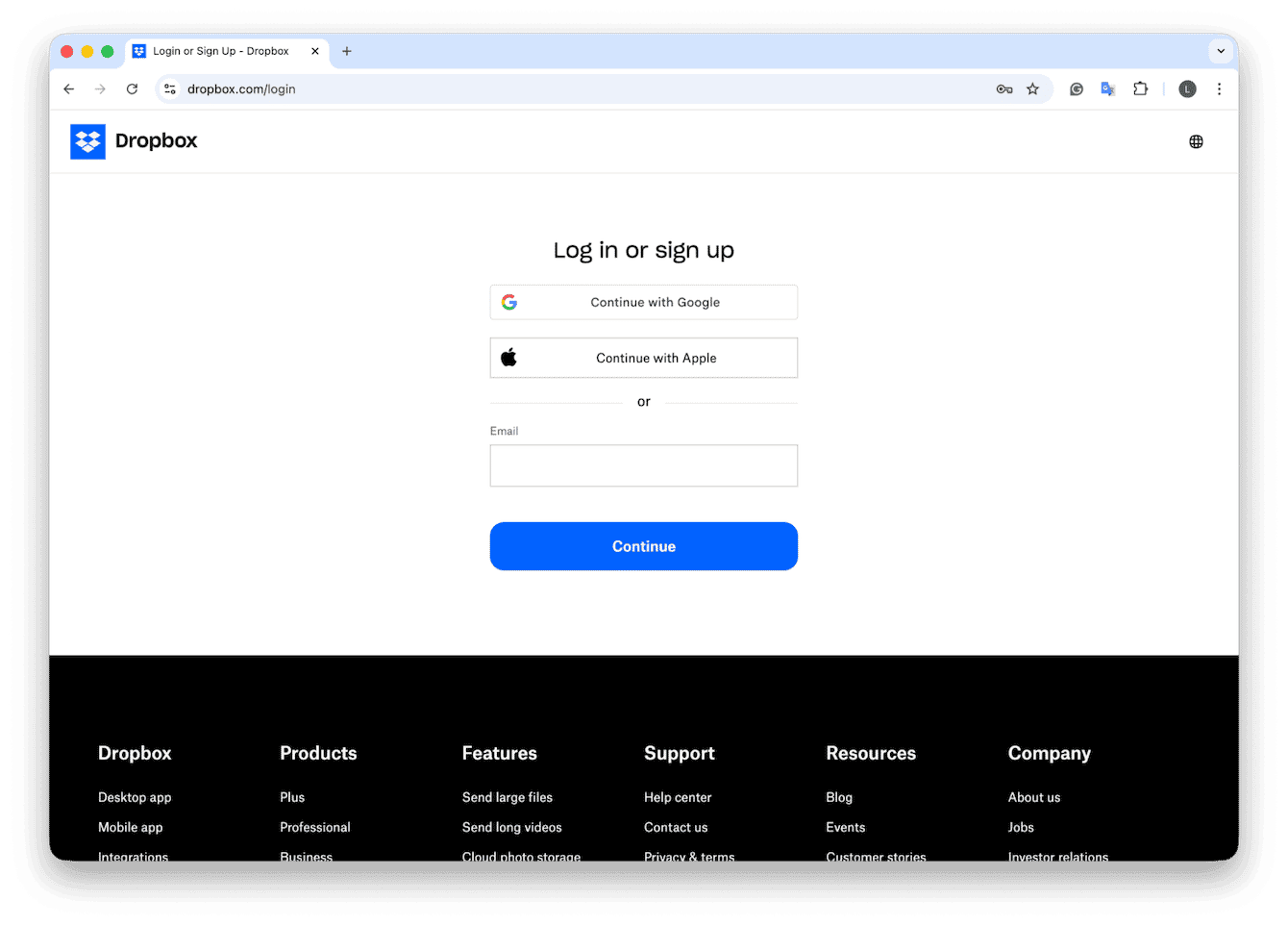
Task: Open the tab search chevron
Action: (x=1221, y=51)
